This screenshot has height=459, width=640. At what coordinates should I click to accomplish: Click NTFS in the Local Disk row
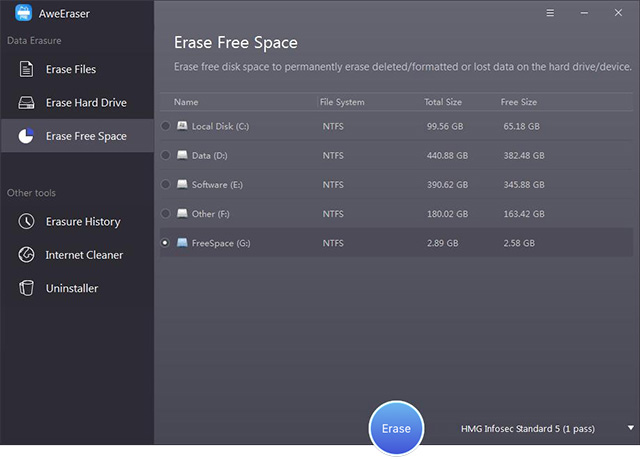(333, 126)
